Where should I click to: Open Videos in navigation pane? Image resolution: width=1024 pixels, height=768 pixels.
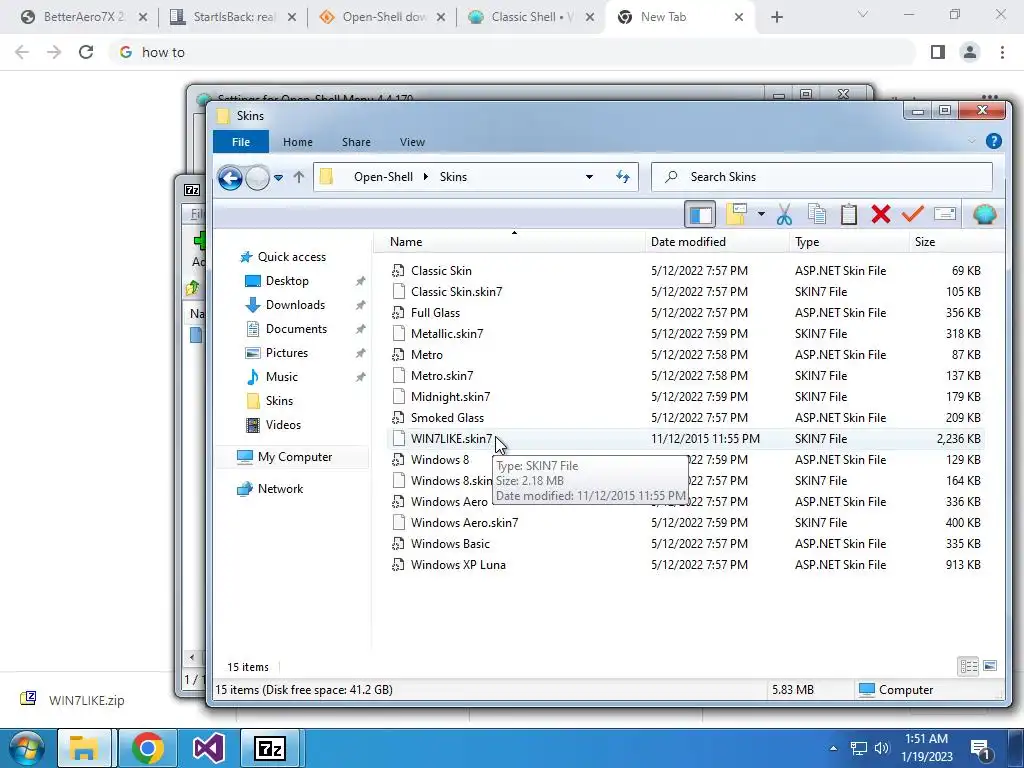pos(283,425)
